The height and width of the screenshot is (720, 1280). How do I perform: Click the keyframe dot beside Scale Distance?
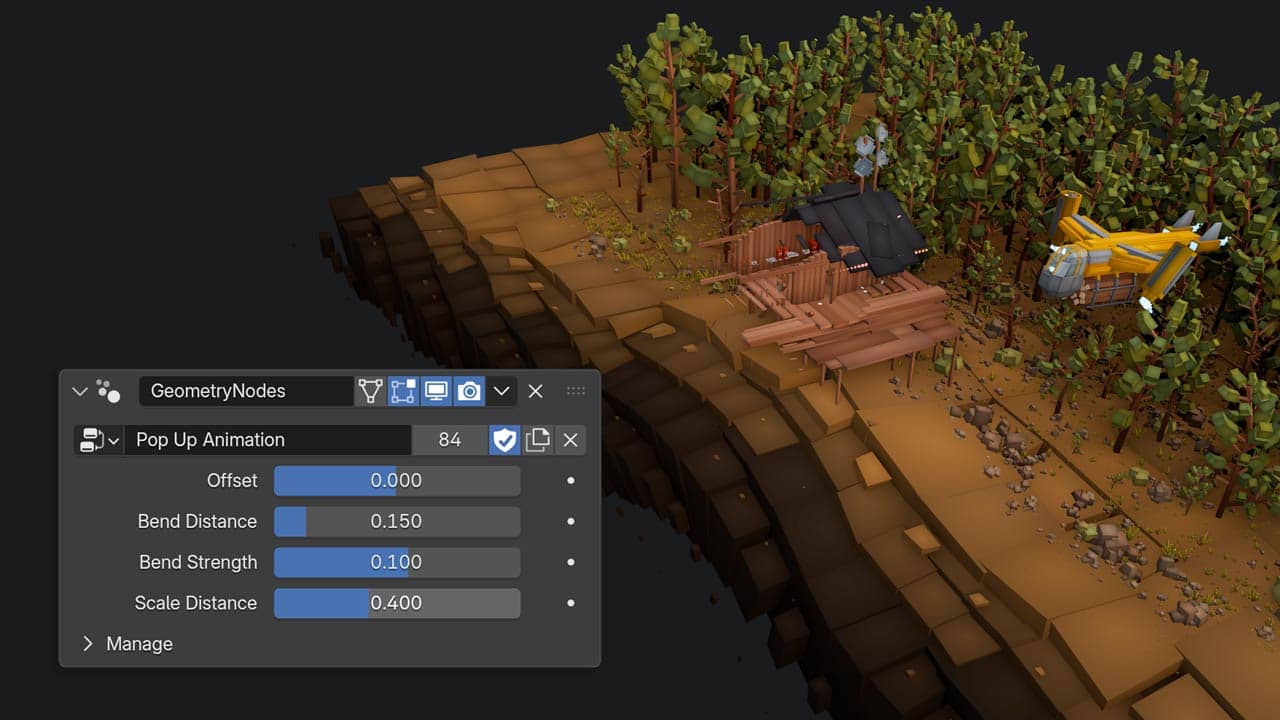[571, 603]
